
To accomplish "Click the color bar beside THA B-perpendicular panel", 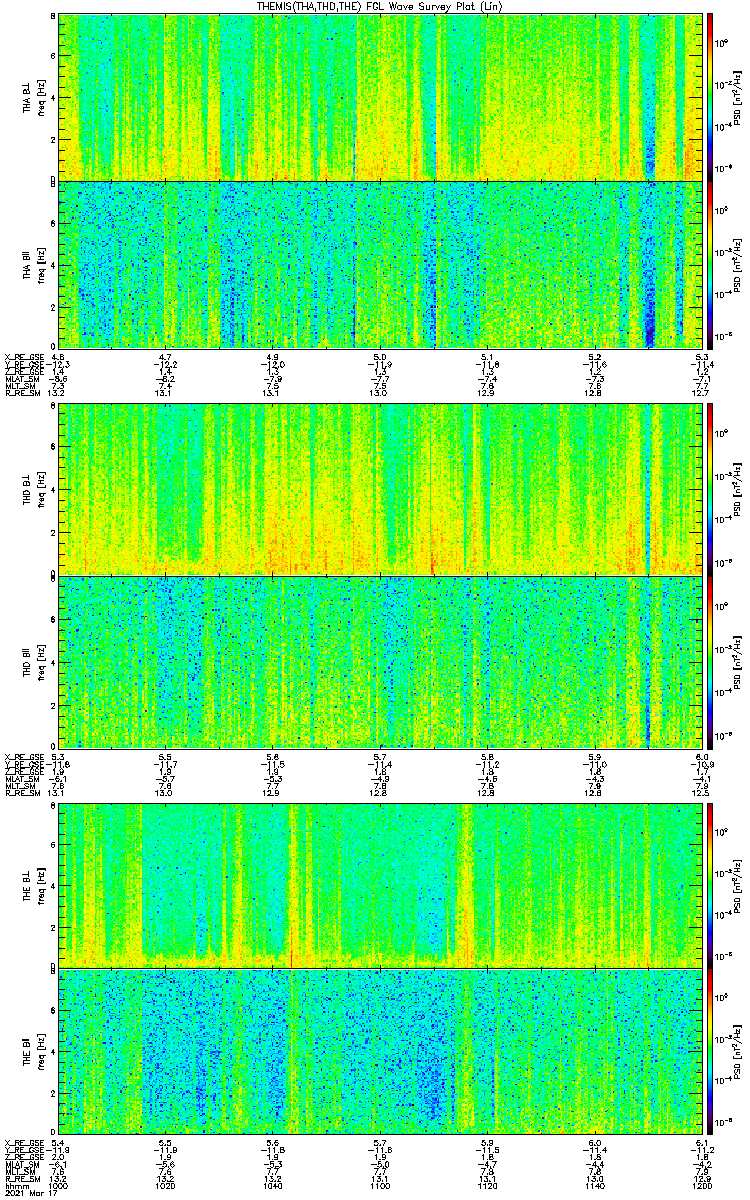I will click(x=710, y=96).
